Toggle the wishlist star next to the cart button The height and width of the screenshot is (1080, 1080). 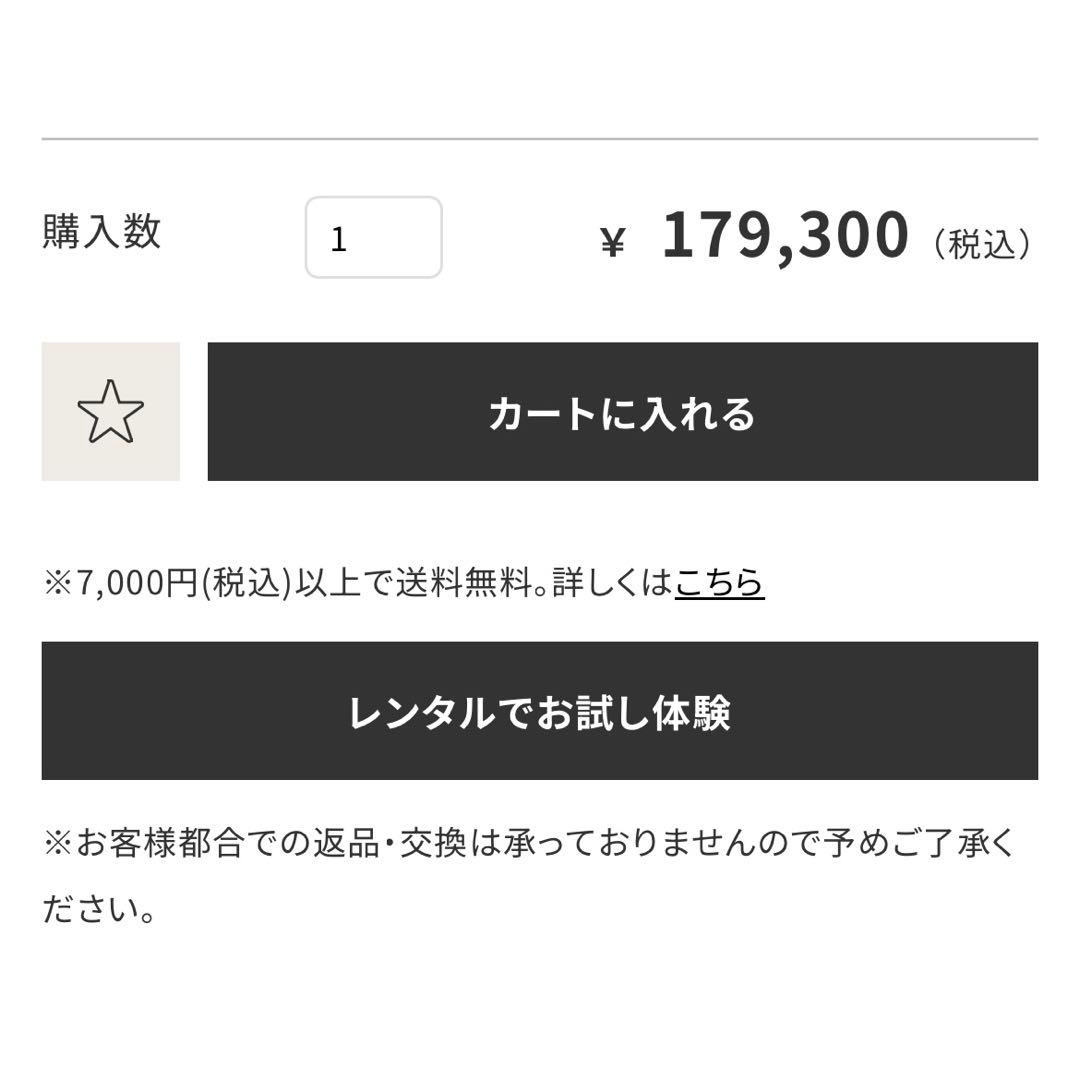[110, 411]
